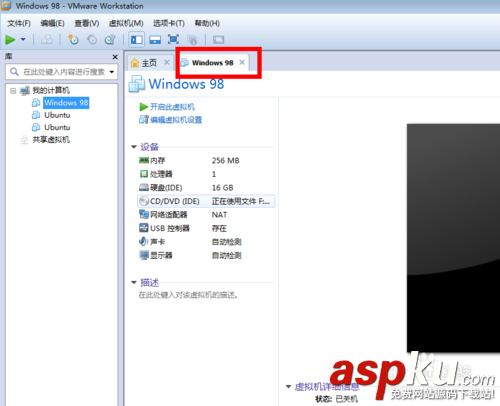Click the 网络适配器 device row
500x406 pixels.
206,215
